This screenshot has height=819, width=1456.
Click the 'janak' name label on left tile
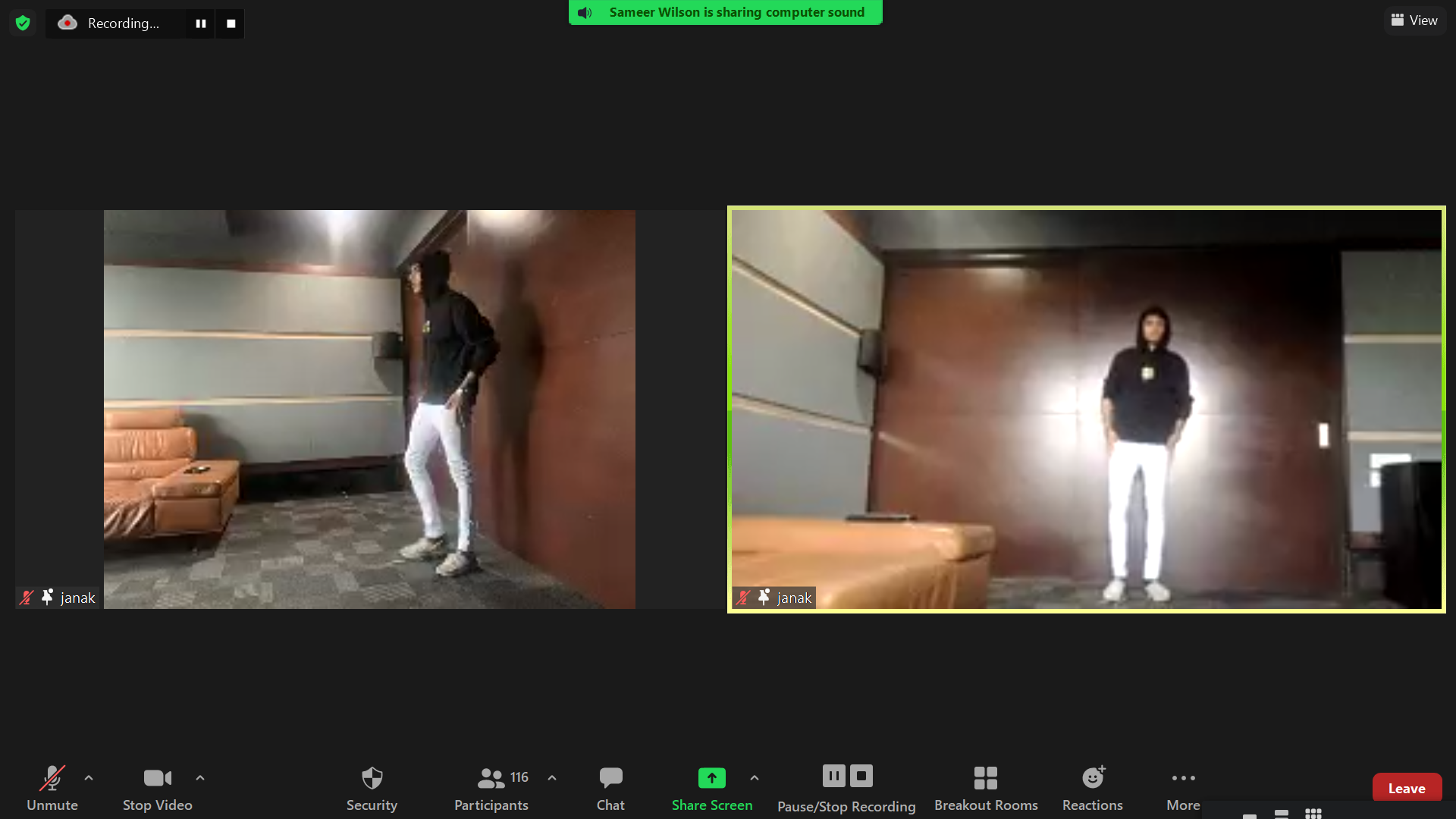78,598
